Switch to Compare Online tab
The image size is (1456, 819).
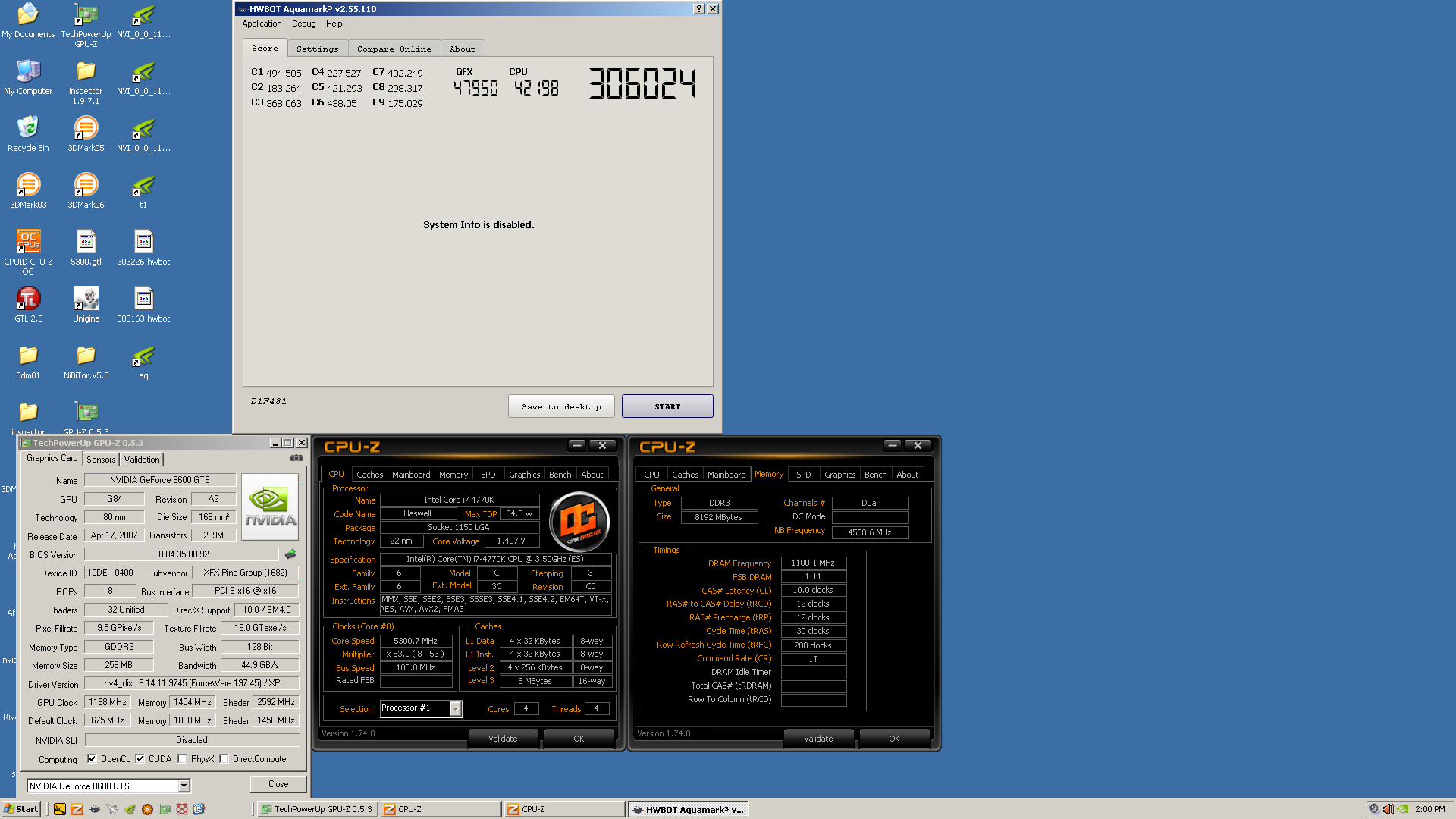[394, 49]
